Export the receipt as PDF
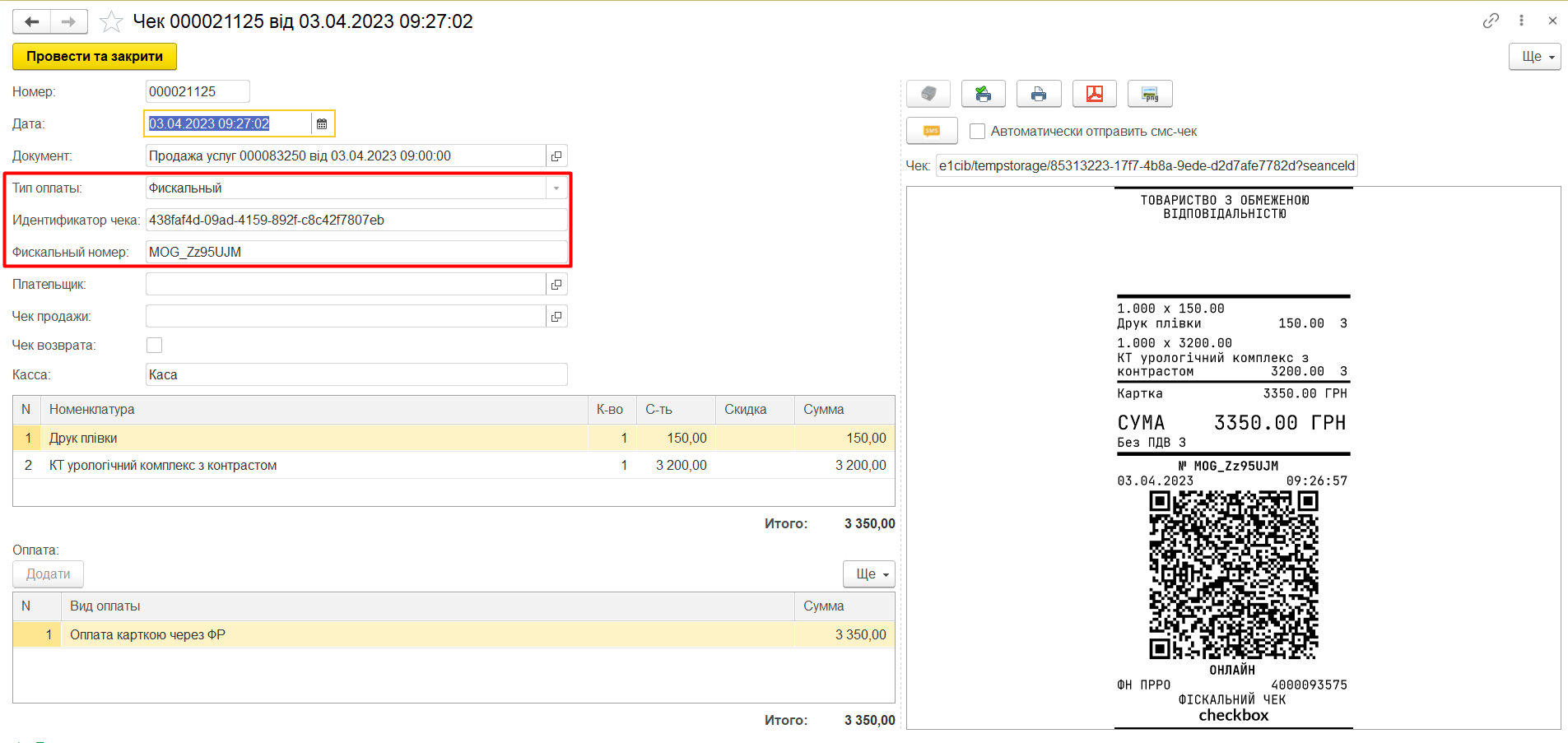Viewport: 1568px width, 743px height. tap(1094, 94)
